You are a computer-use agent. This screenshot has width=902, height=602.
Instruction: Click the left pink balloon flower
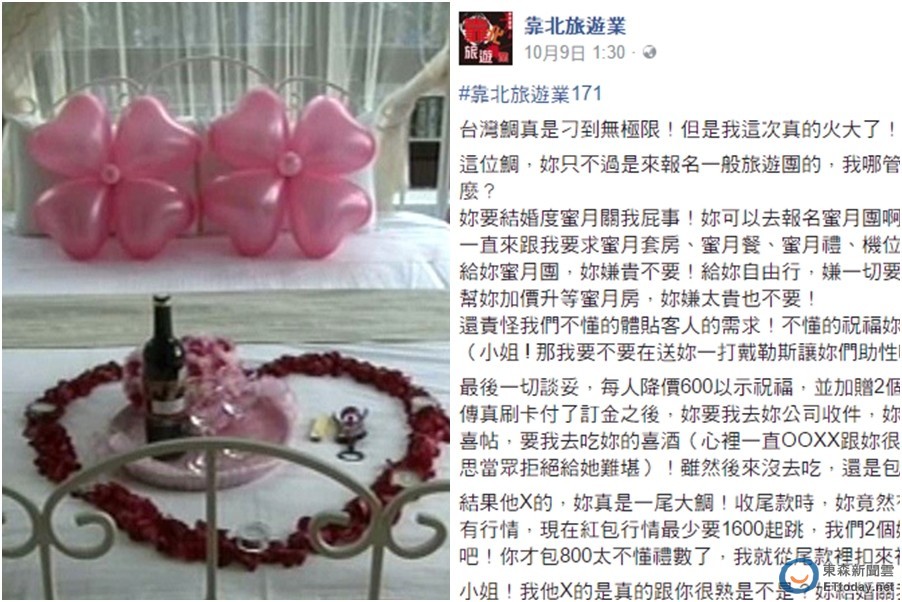[x=110, y=174]
